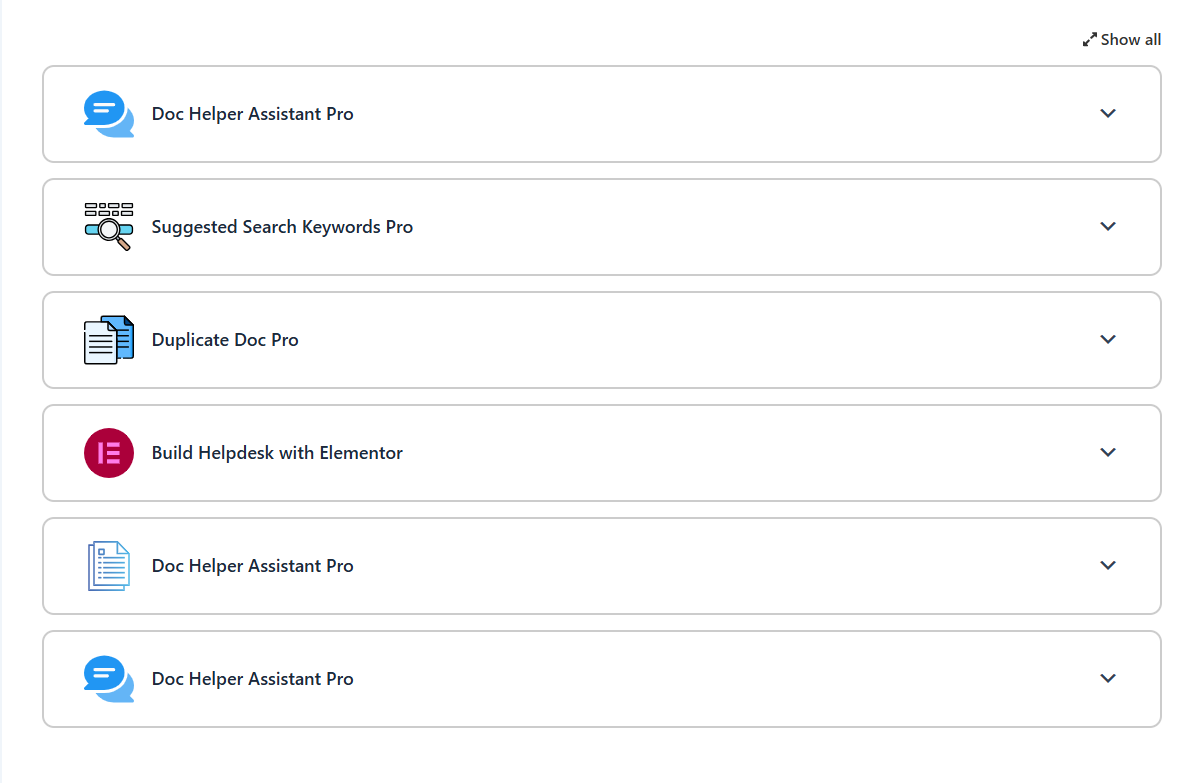
Task: Click the chat bubble icon above Suggested Search Keywords
Action: pyautogui.click(x=108, y=114)
